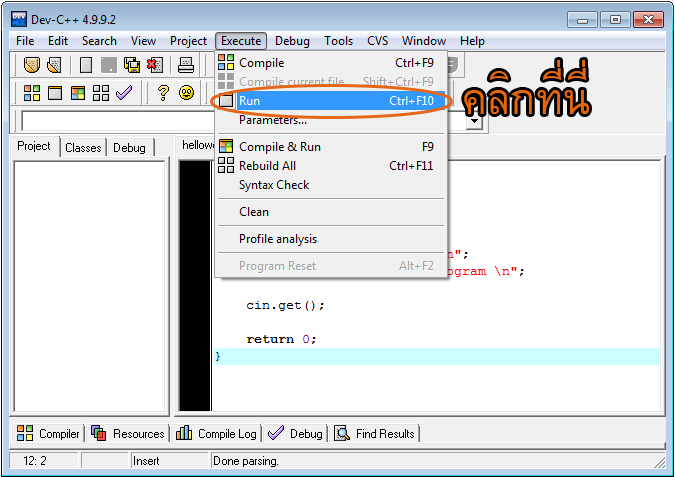Image resolution: width=675 pixels, height=477 pixels.
Task: Click the bottom Debug tab checkmark icon
Action: point(276,433)
